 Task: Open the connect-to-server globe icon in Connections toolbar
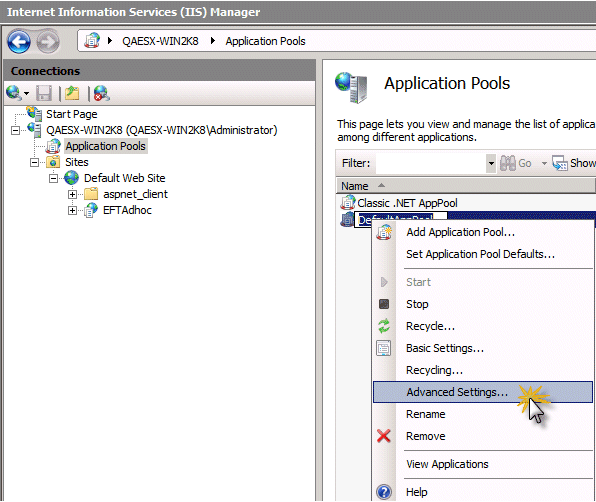(14, 93)
